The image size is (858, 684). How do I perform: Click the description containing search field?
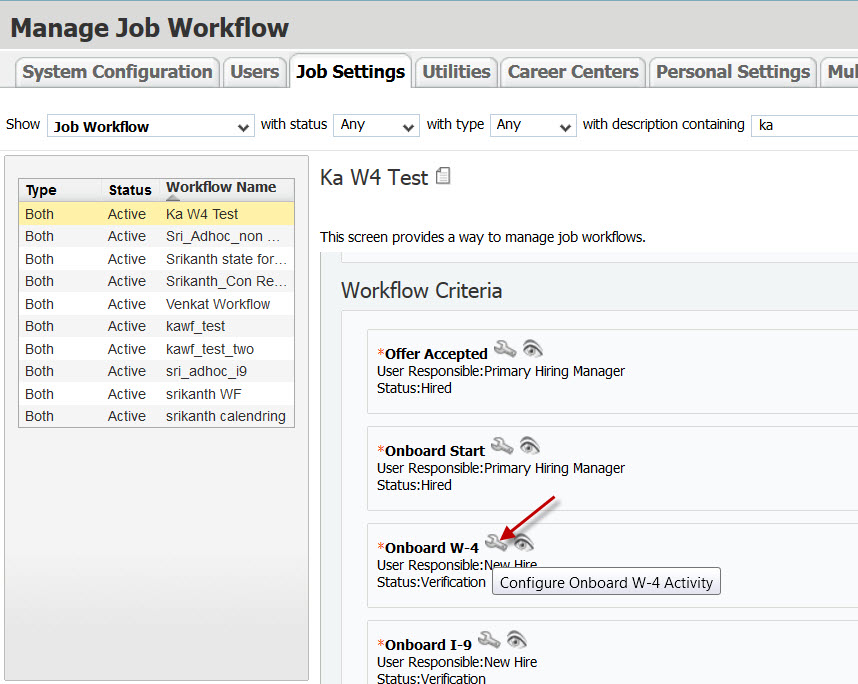(803, 126)
